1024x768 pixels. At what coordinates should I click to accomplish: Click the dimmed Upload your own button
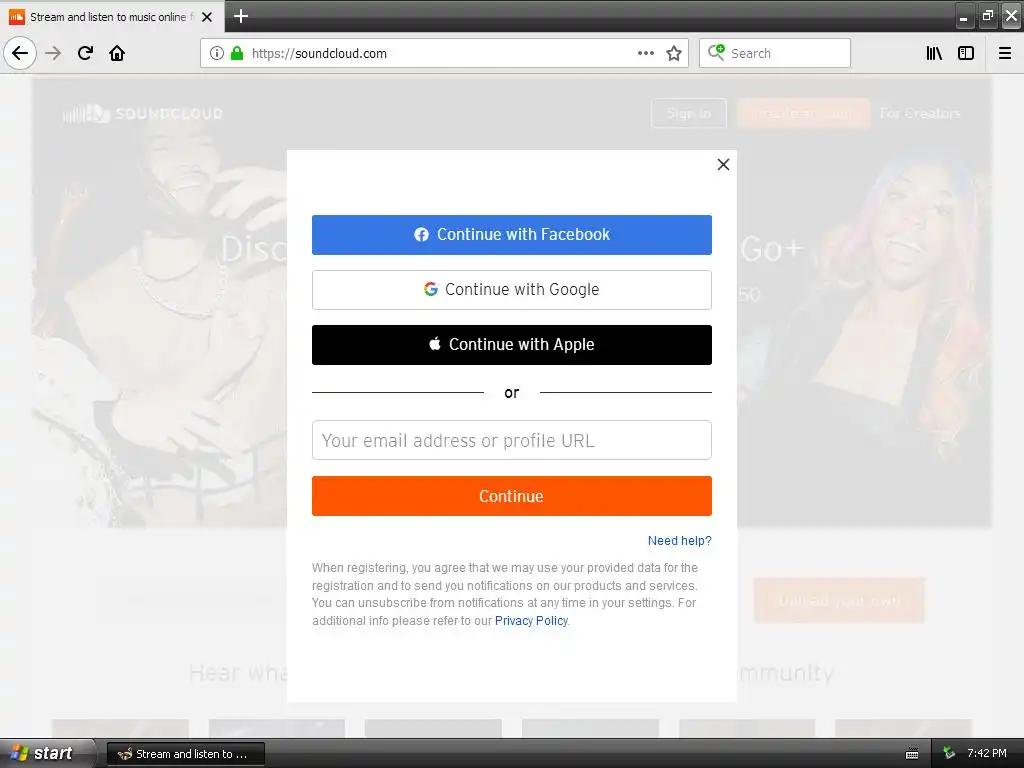coord(839,600)
